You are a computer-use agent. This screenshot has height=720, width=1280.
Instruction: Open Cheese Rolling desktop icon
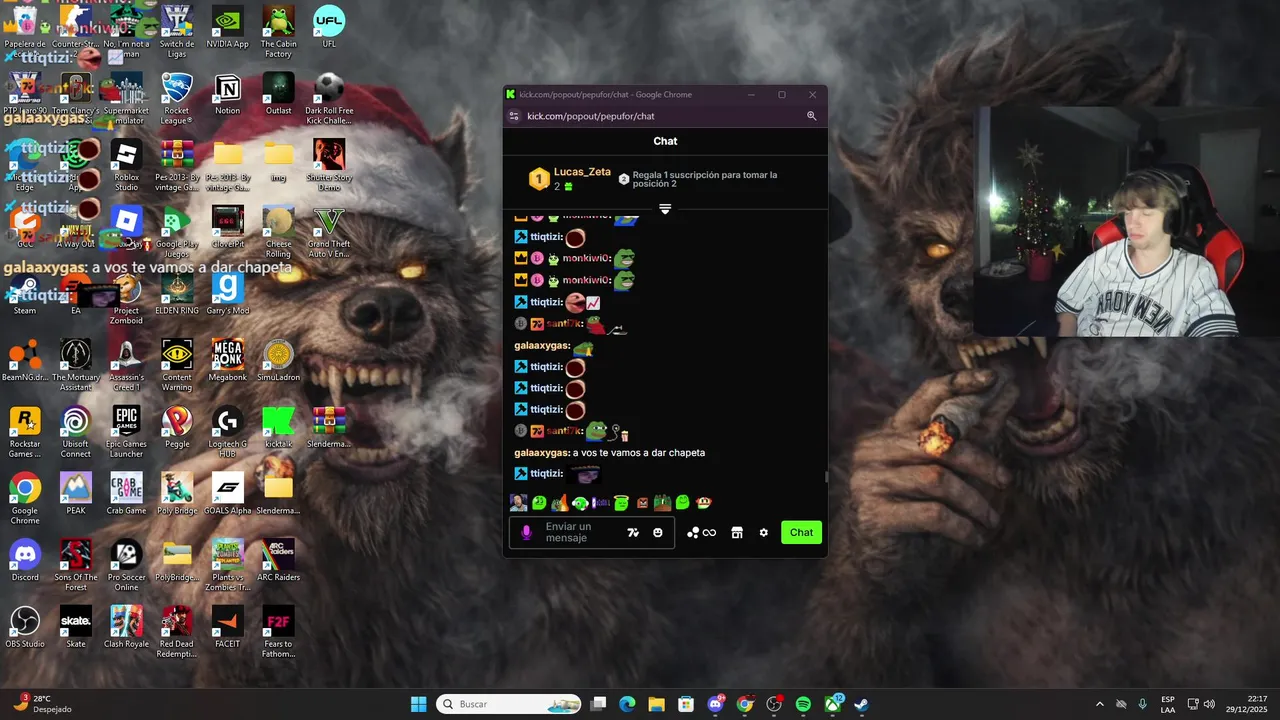click(x=278, y=232)
